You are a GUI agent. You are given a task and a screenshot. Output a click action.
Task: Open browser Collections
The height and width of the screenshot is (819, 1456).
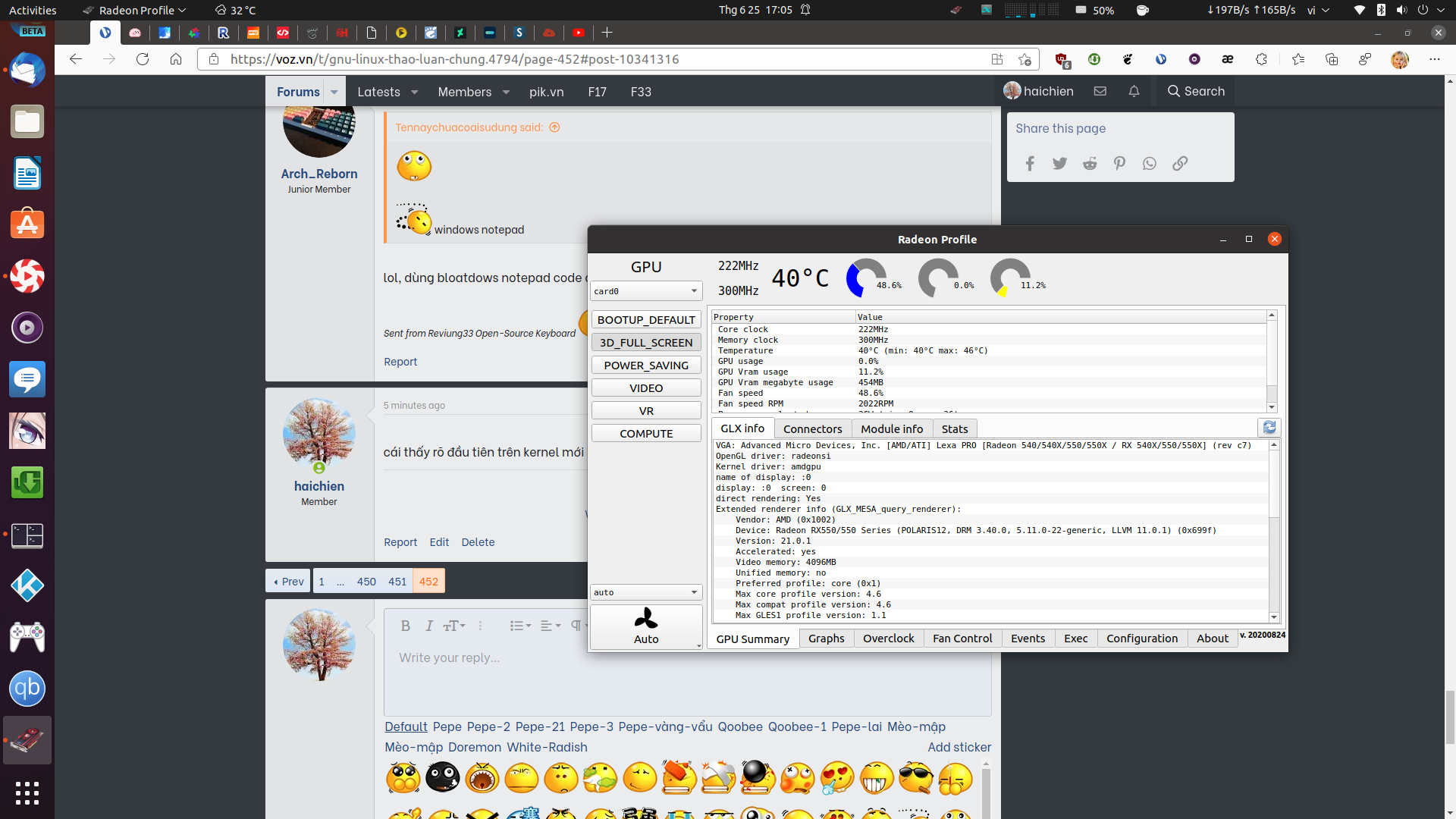(1332, 59)
